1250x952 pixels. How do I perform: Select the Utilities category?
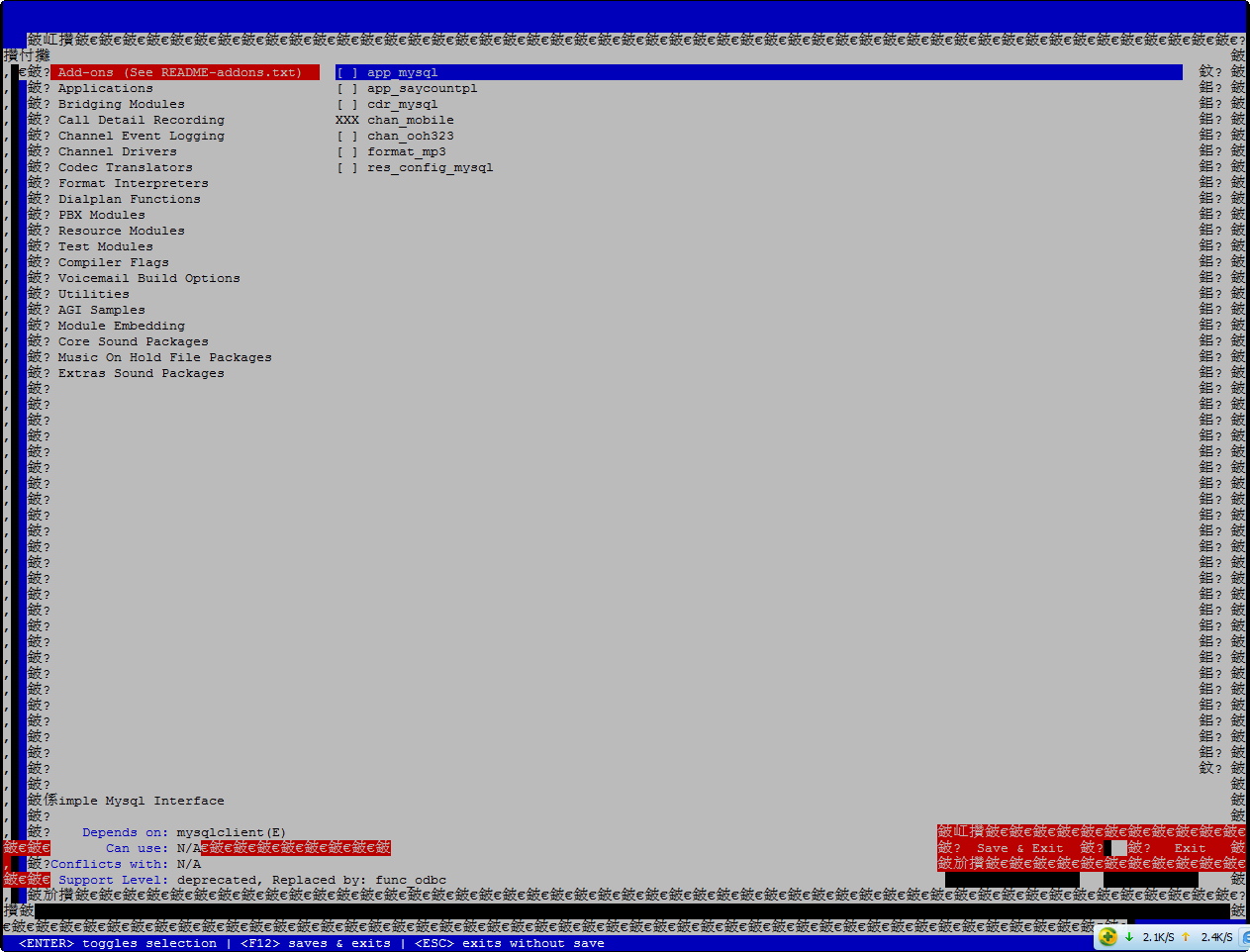coord(94,294)
